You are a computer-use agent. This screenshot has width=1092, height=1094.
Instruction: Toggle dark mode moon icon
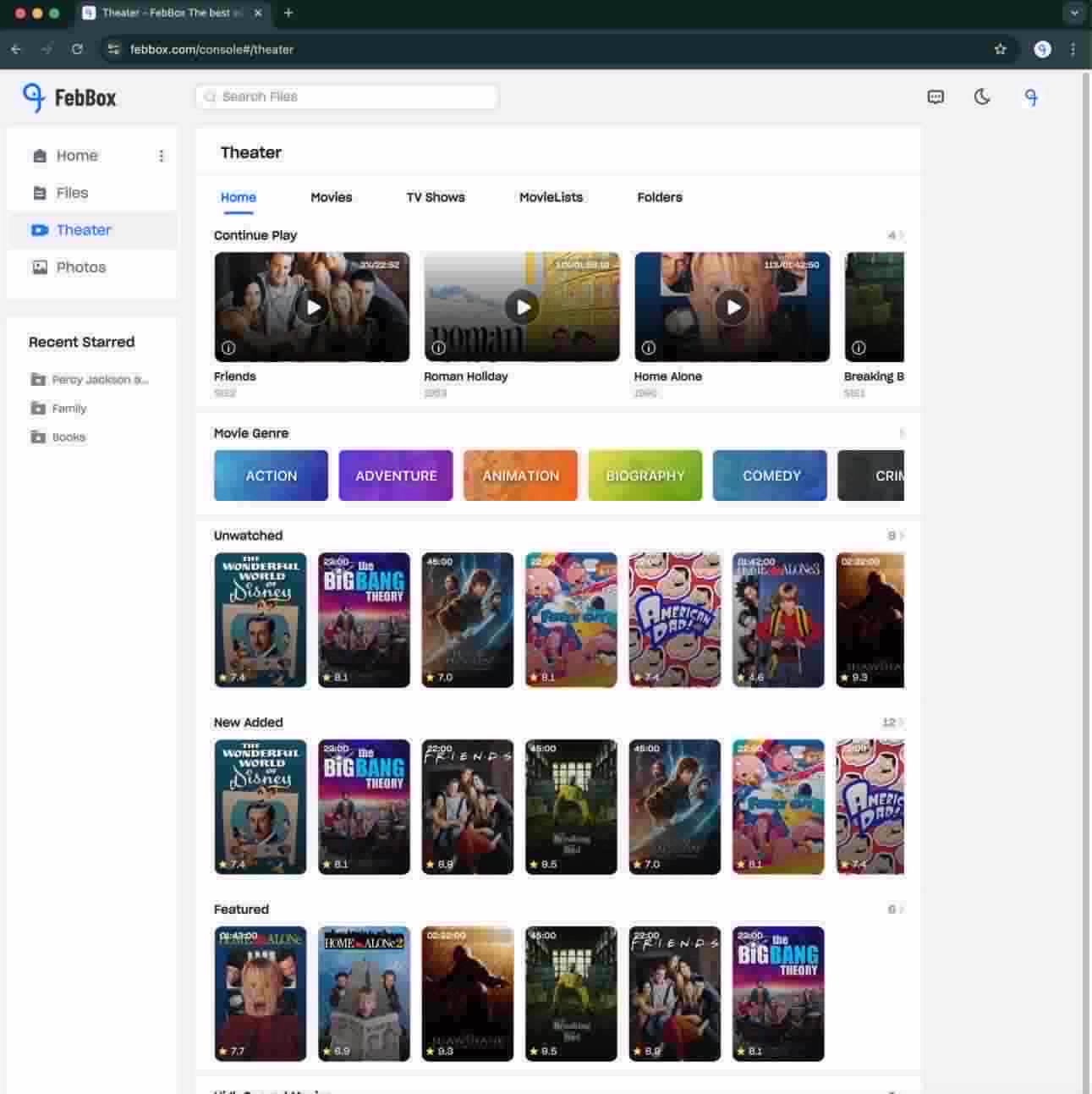[982, 96]
